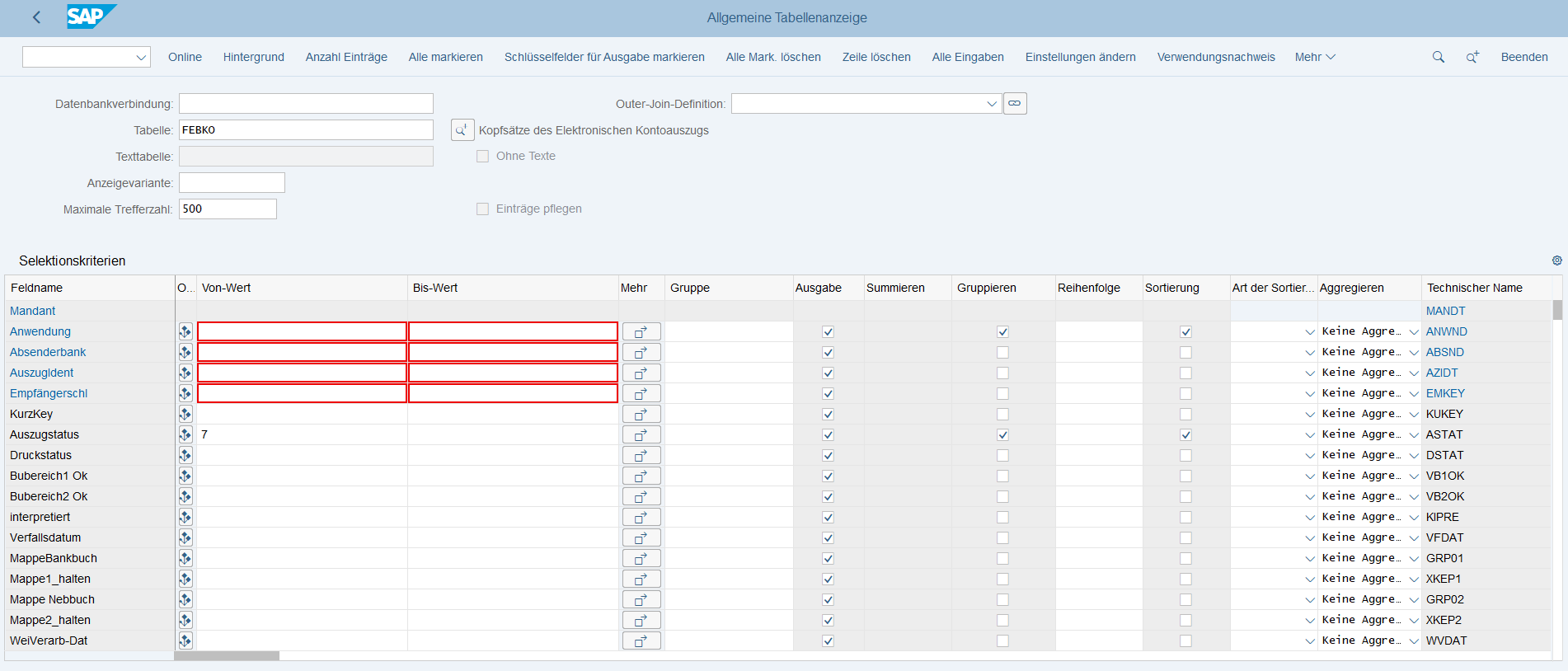The width and height of the screenshot is (1568, 671).
Task: Open the command field dropdown in the toolbar
Action: [x=141, y=57]
